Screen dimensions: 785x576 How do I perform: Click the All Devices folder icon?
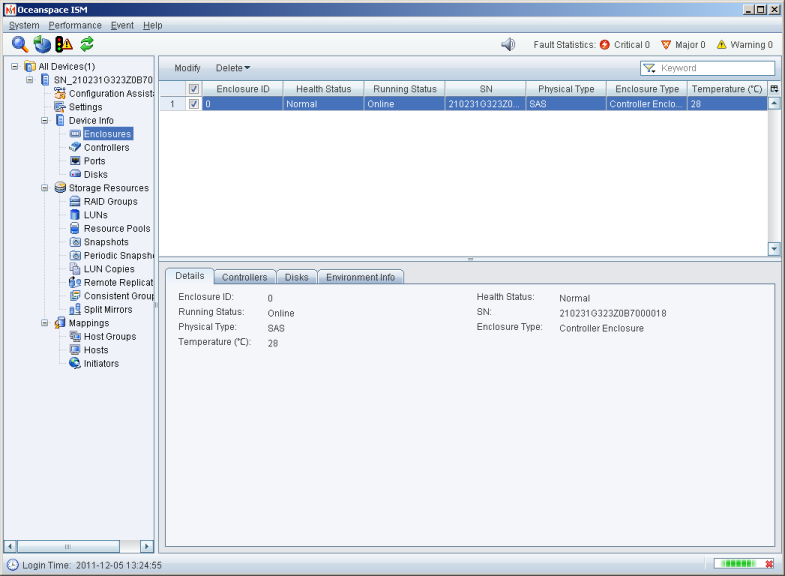click(x=30, y=67)
